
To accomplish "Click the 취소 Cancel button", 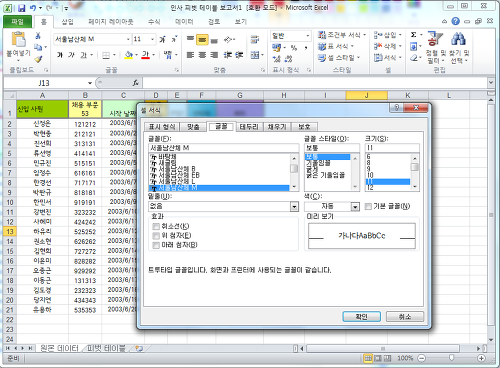I will 405,316.
